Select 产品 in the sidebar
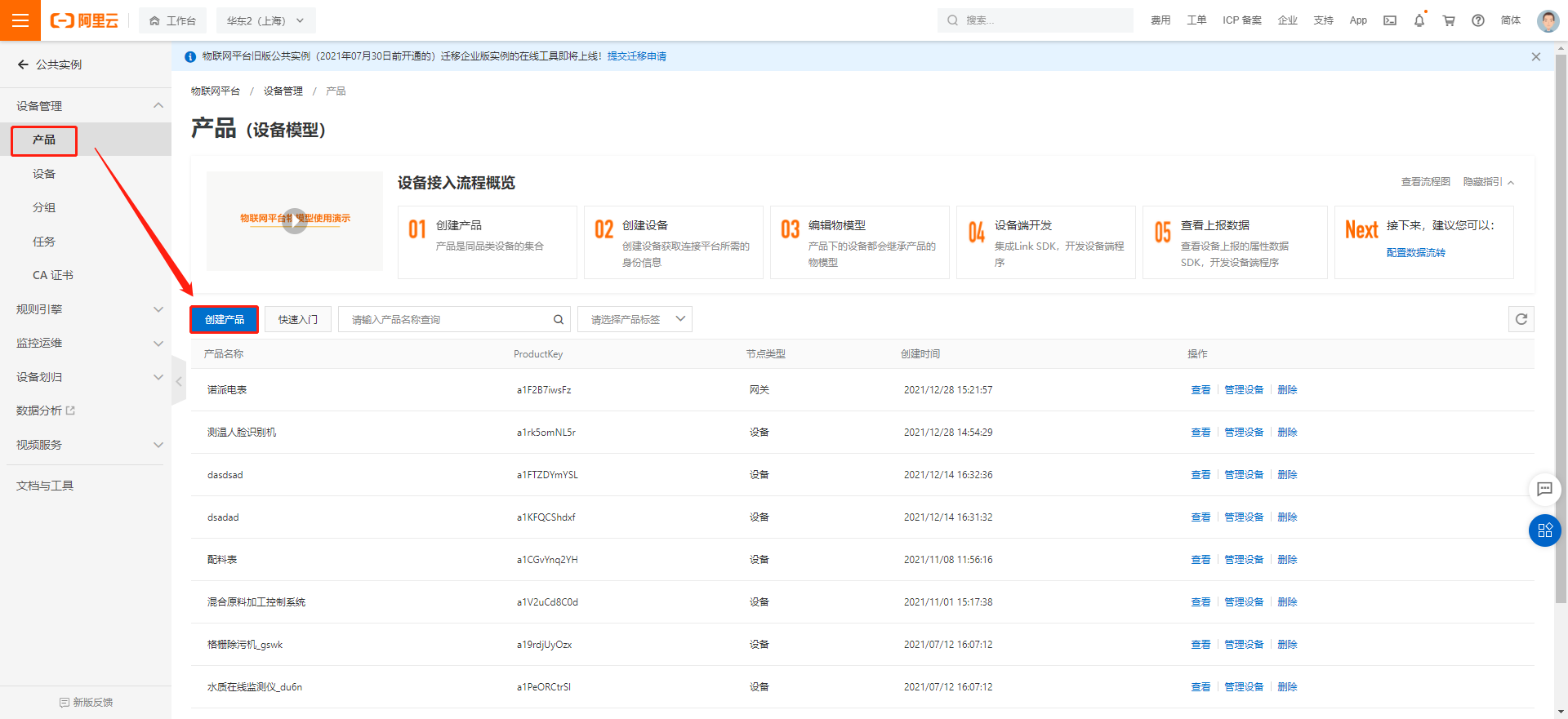Image resolution: width=1568 pixels, height=719 pixels. [x=44, y=140]
